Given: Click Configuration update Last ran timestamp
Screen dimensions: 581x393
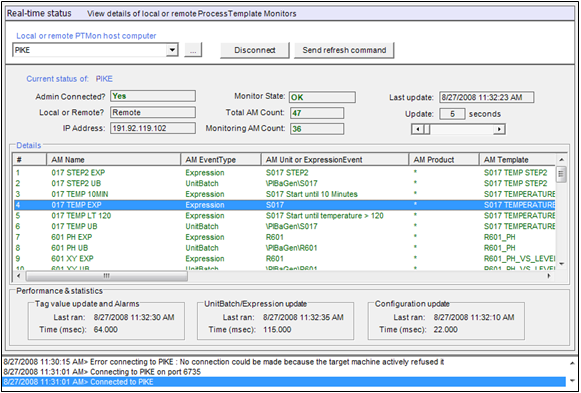Looking at the screenshot, I should coord(474,317).
